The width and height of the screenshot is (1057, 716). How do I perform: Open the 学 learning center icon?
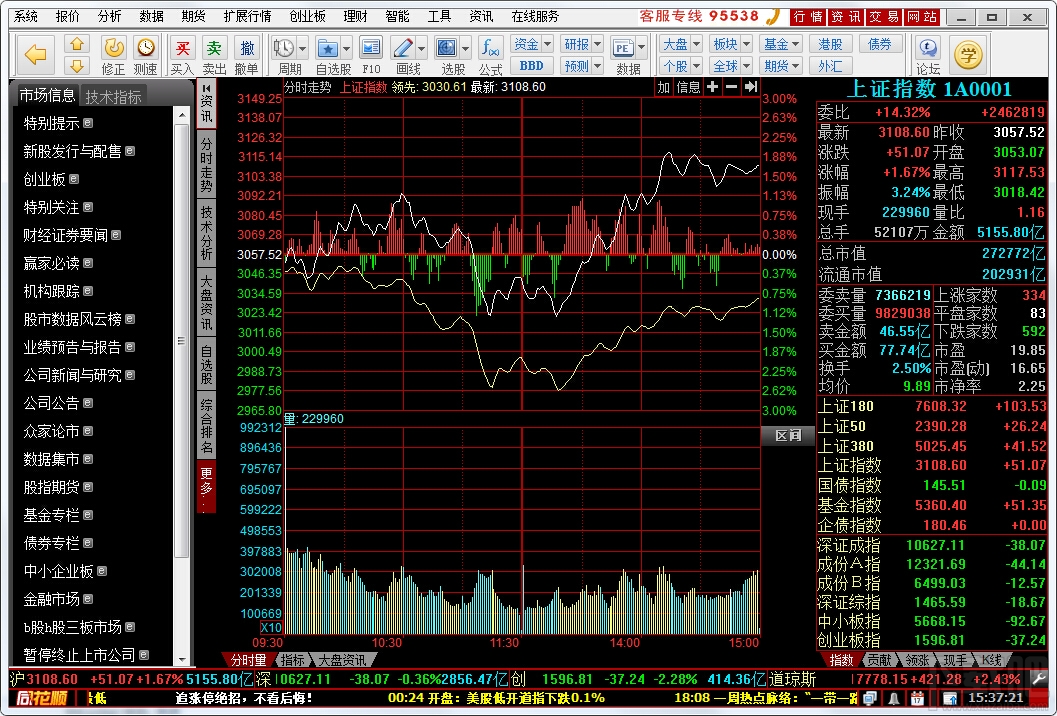(968, 55)
